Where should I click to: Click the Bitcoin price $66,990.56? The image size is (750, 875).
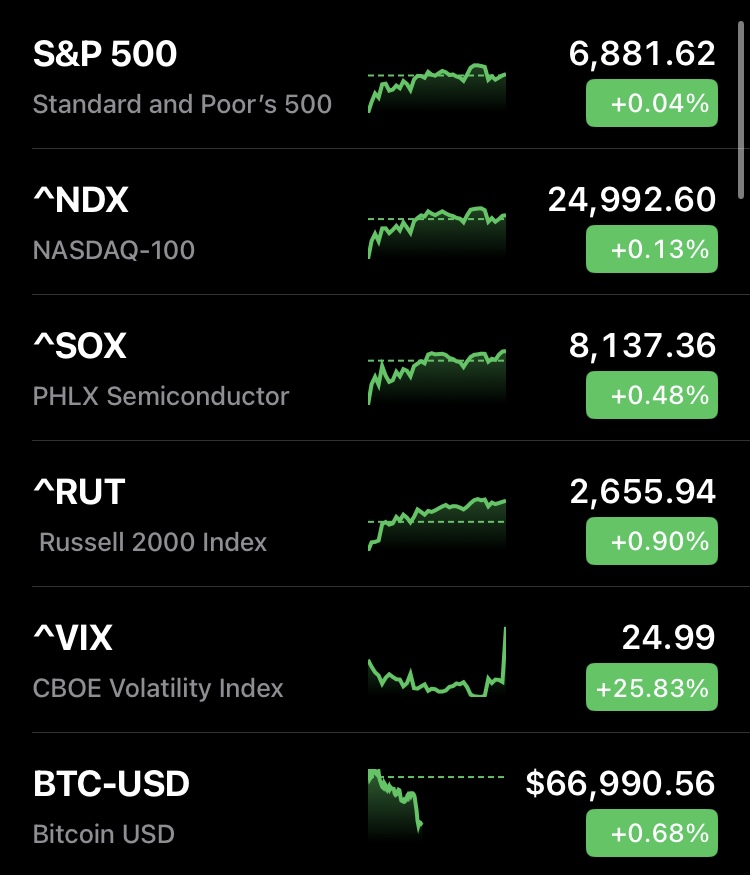click(621, 785)
